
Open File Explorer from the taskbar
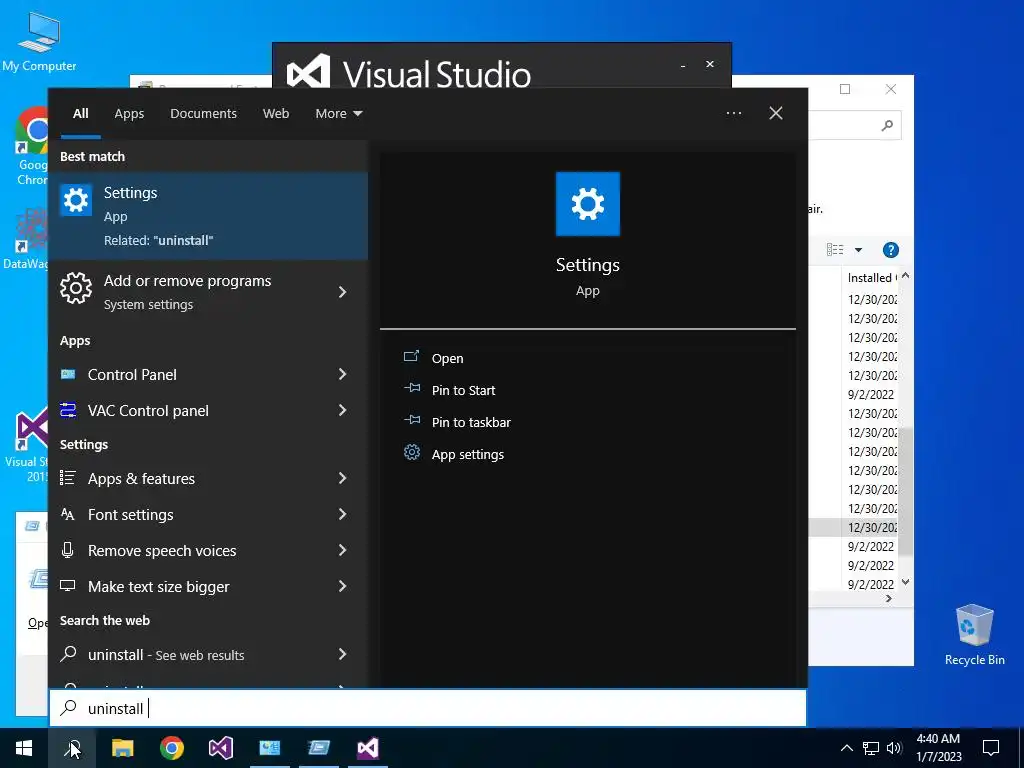[x=122, y=748]
